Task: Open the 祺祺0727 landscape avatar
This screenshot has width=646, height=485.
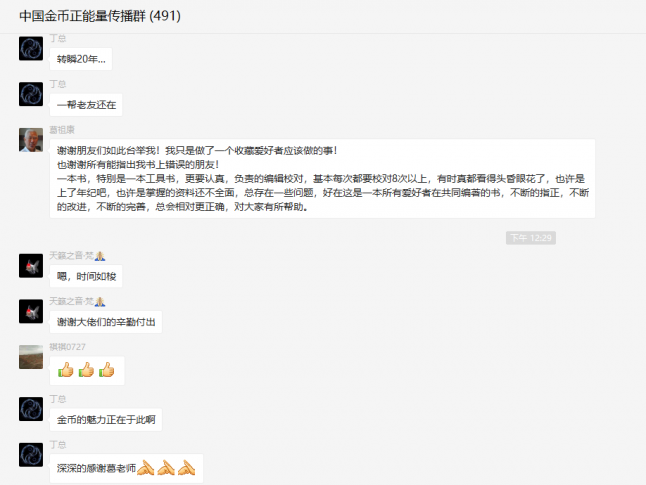Action: (31, 357)
